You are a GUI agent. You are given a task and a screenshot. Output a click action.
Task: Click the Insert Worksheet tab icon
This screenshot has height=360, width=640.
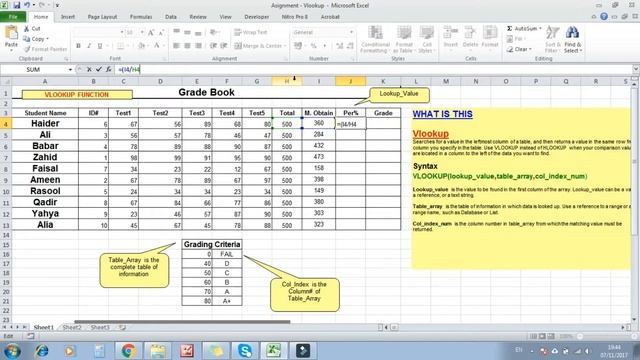pos(122,327)
